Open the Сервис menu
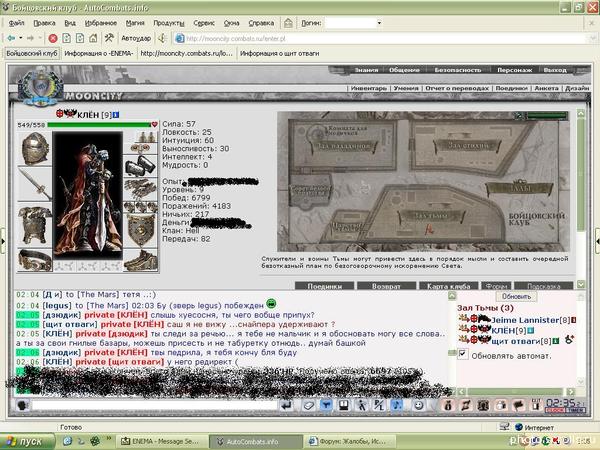 coord(204,23)
